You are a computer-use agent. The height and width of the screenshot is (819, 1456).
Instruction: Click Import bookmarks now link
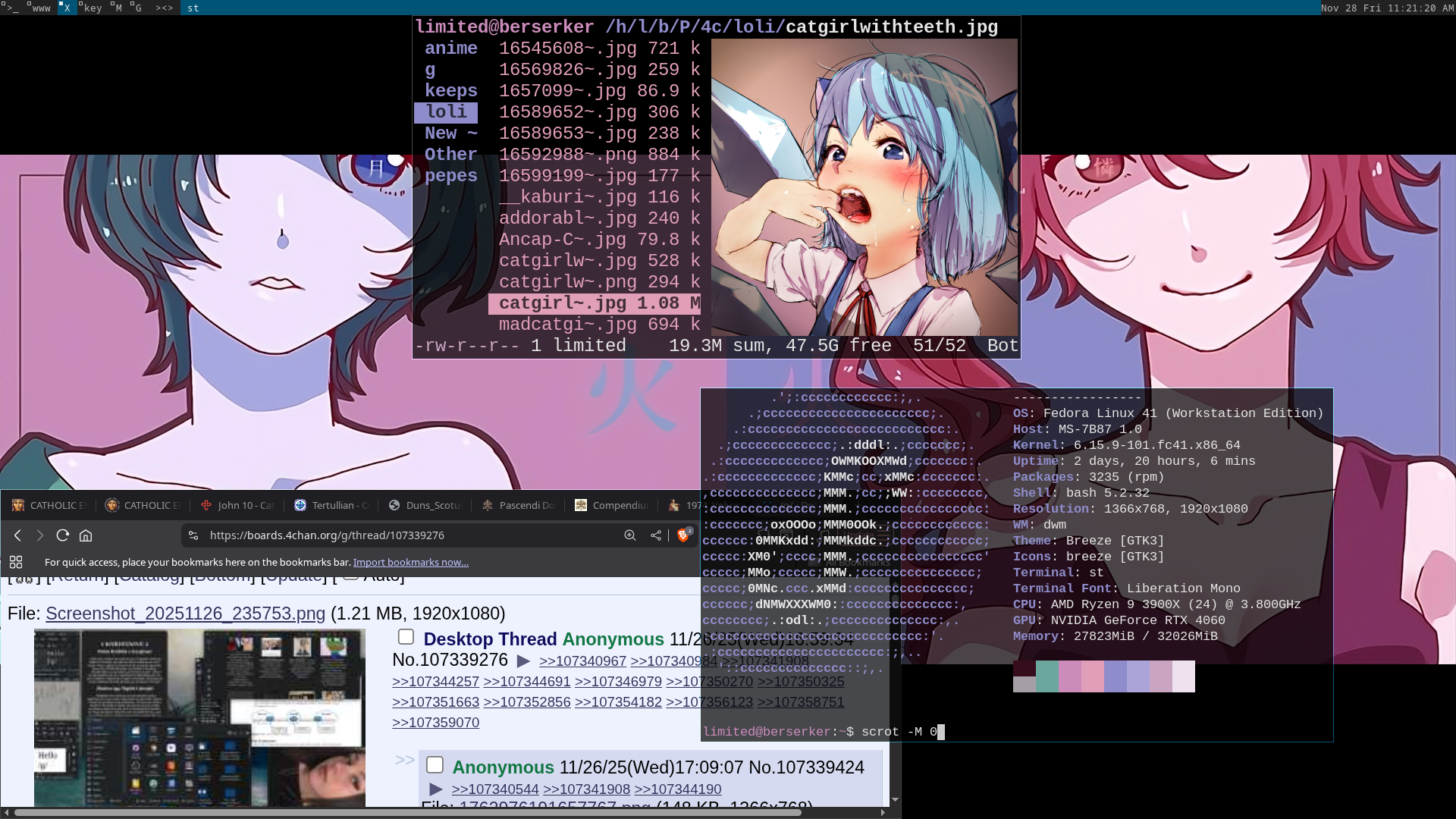coord(410,562)
